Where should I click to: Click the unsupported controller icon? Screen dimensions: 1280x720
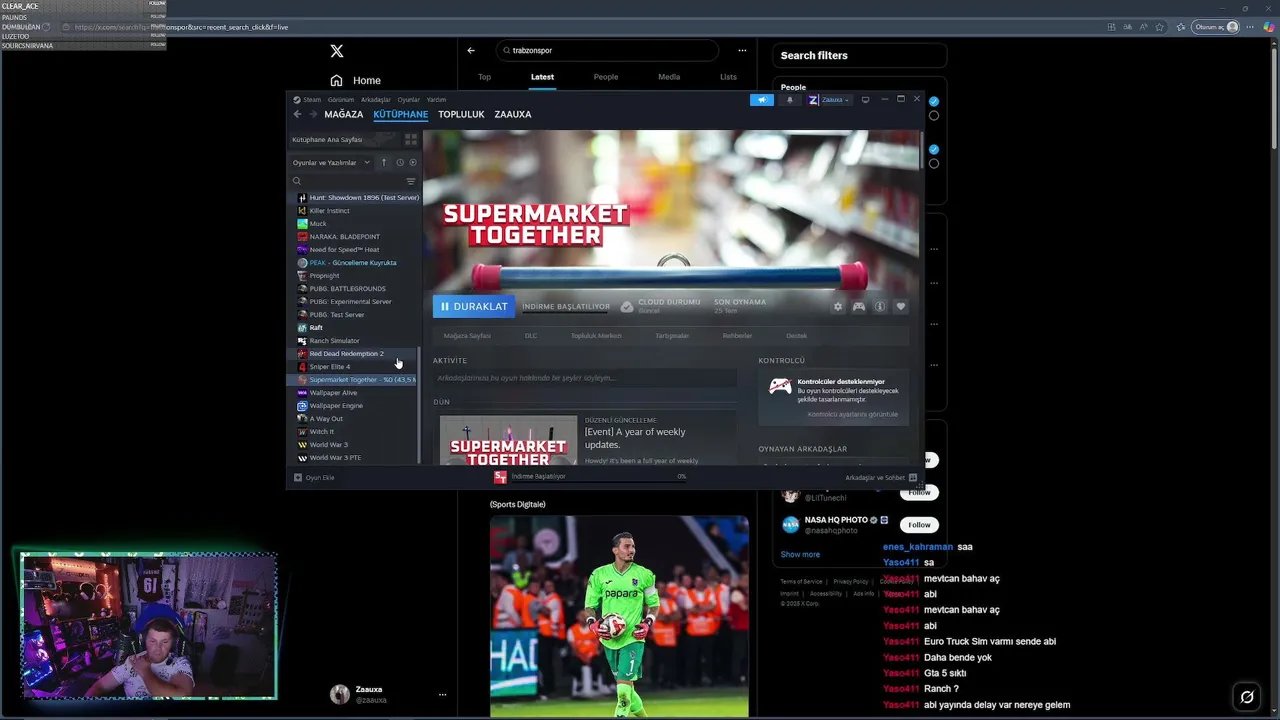click(779, 387)
